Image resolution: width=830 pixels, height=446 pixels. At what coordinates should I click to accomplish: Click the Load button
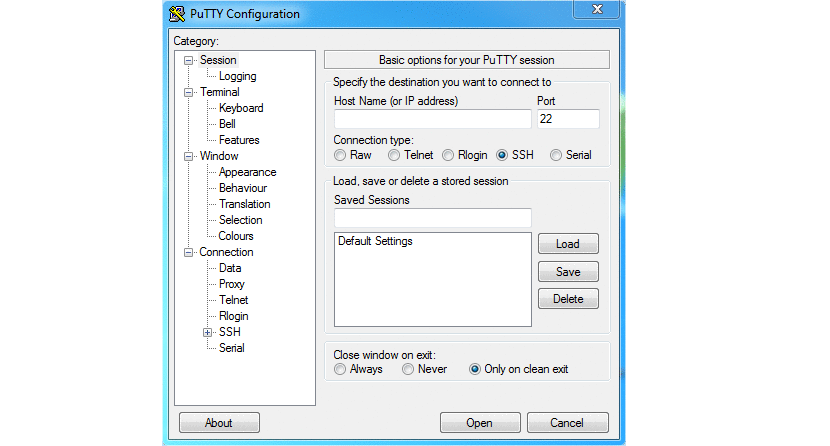pos(568,244)
